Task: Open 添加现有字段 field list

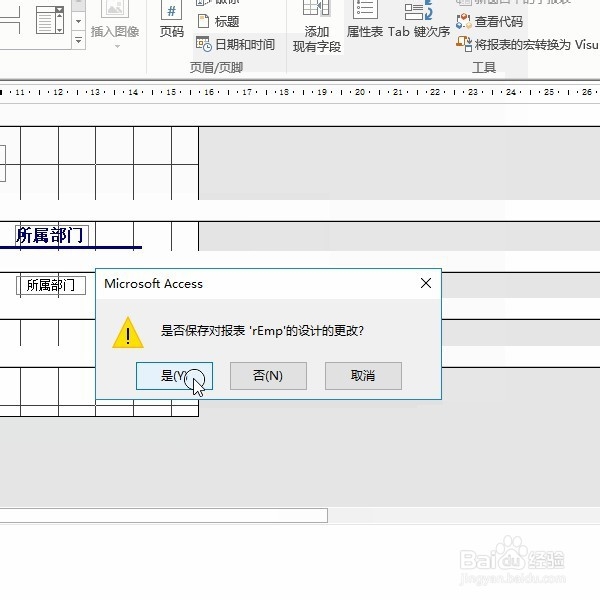Action: tap(316, 27)
